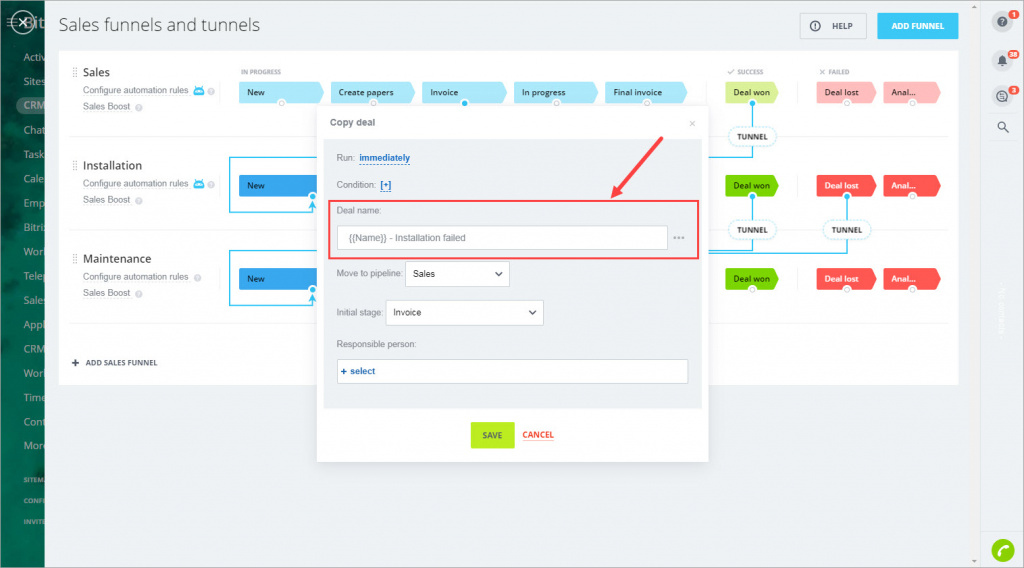The image size is (1024, 568).
Task: Select the New stage in Sales funnel
Action: (x=281, y=92)
